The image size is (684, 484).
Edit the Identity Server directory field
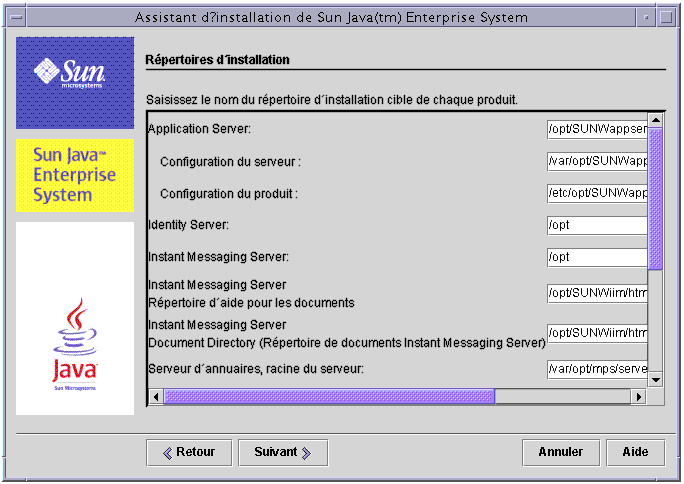click(597, 225)
